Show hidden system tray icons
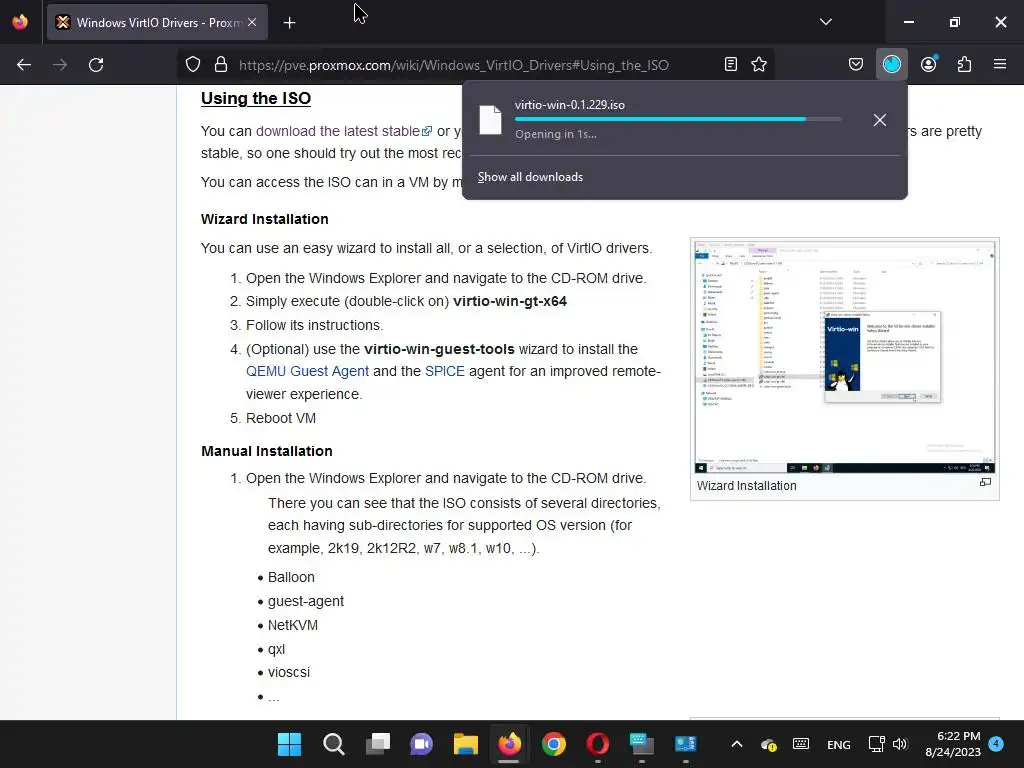1024x768 pixels. (x=737, y=744)
